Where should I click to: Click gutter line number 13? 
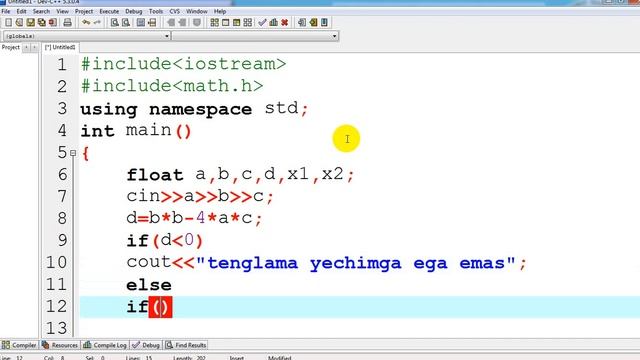56,328
